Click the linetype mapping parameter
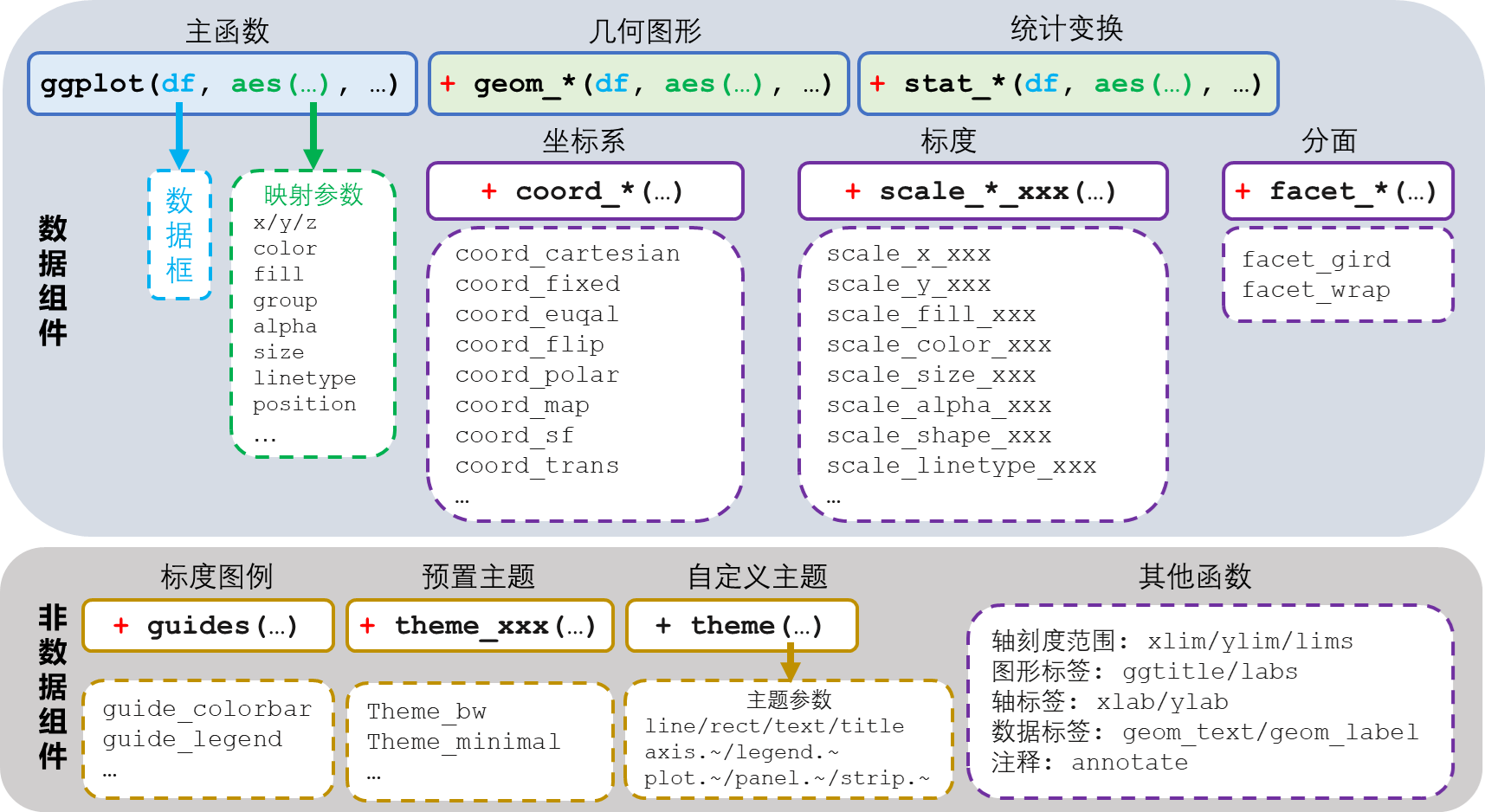The height and width of the screenshot is (812, 1485). coord(304,378)
